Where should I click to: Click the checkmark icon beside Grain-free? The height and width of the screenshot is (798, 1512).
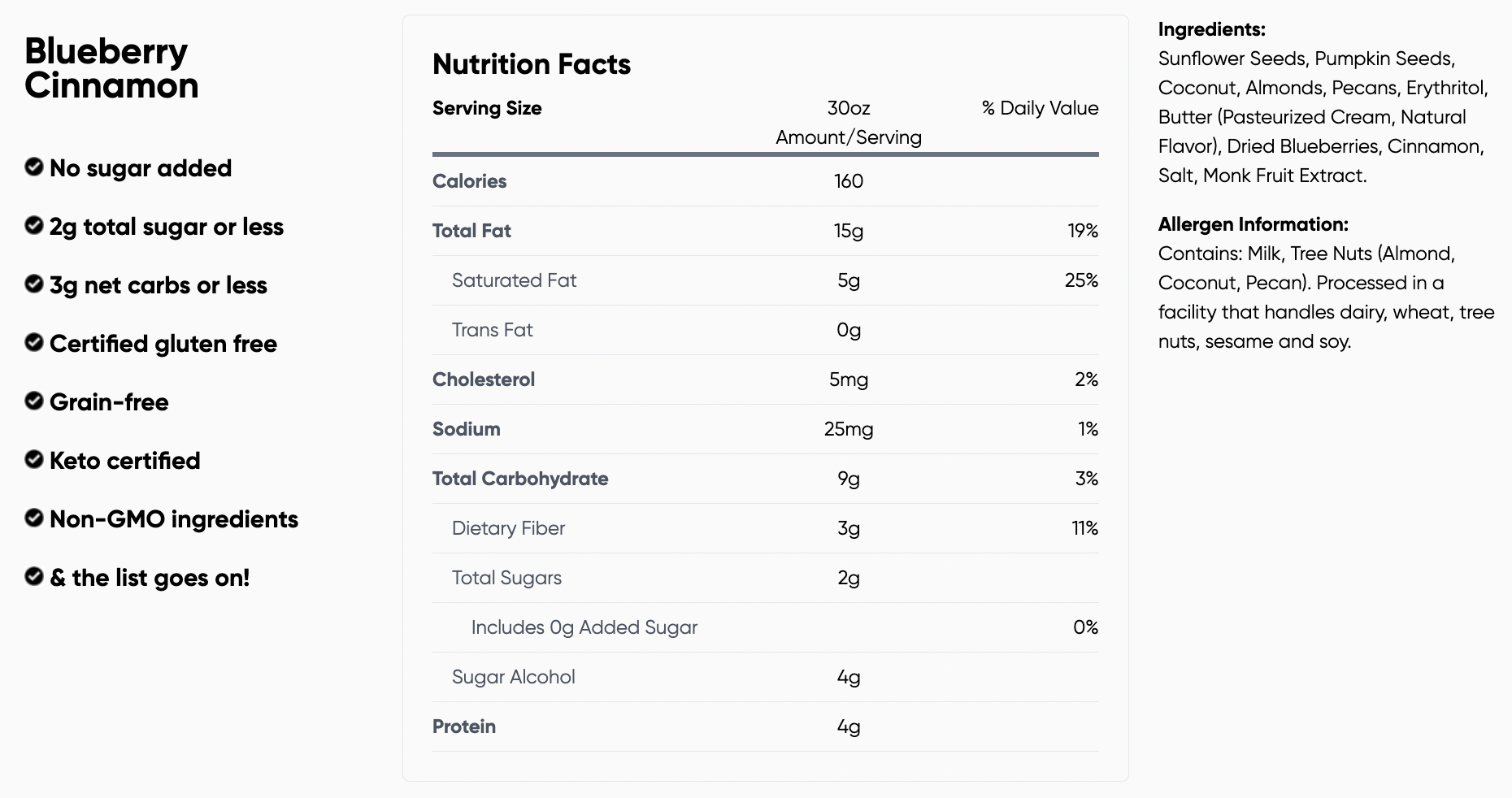[34, 401]
